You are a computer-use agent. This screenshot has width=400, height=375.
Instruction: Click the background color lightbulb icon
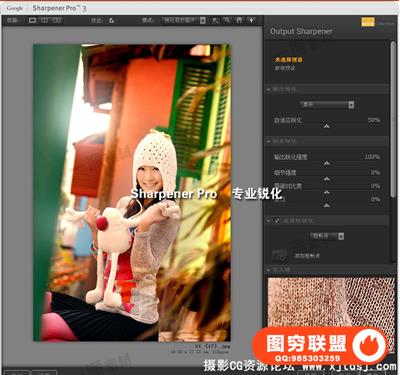[x=251, y=20]
